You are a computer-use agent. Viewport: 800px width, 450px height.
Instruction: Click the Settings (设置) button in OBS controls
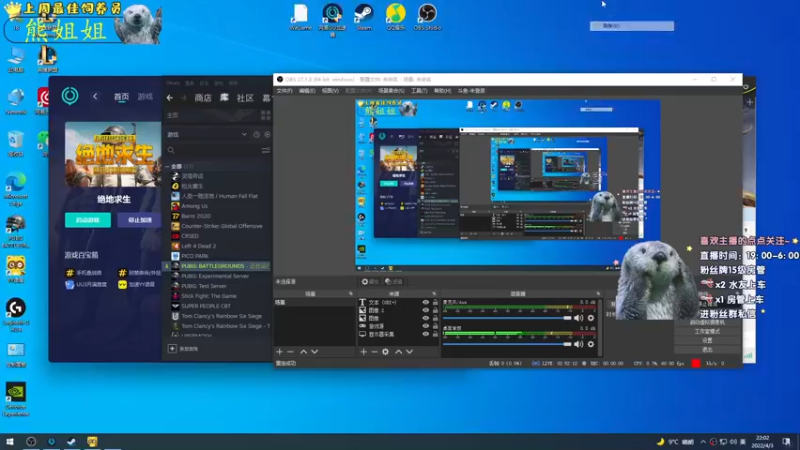[x=707, y=340]
